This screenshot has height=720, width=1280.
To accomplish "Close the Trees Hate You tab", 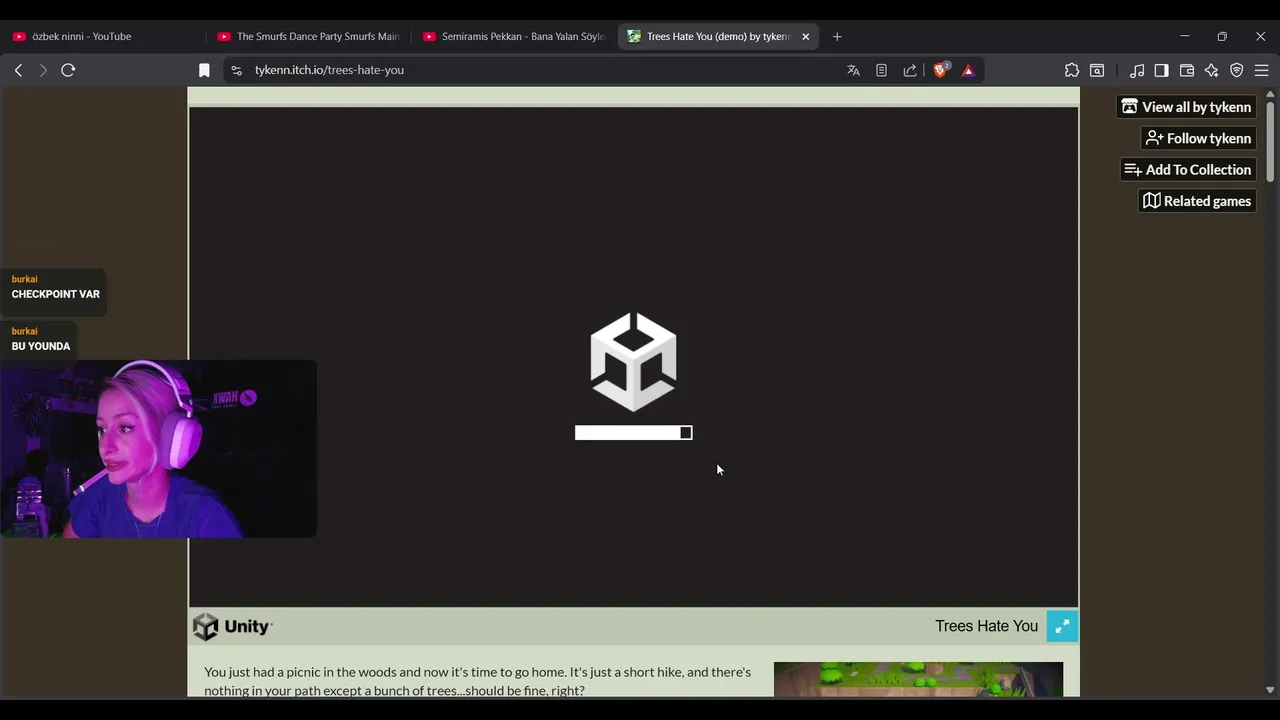I will click(806, 36).
